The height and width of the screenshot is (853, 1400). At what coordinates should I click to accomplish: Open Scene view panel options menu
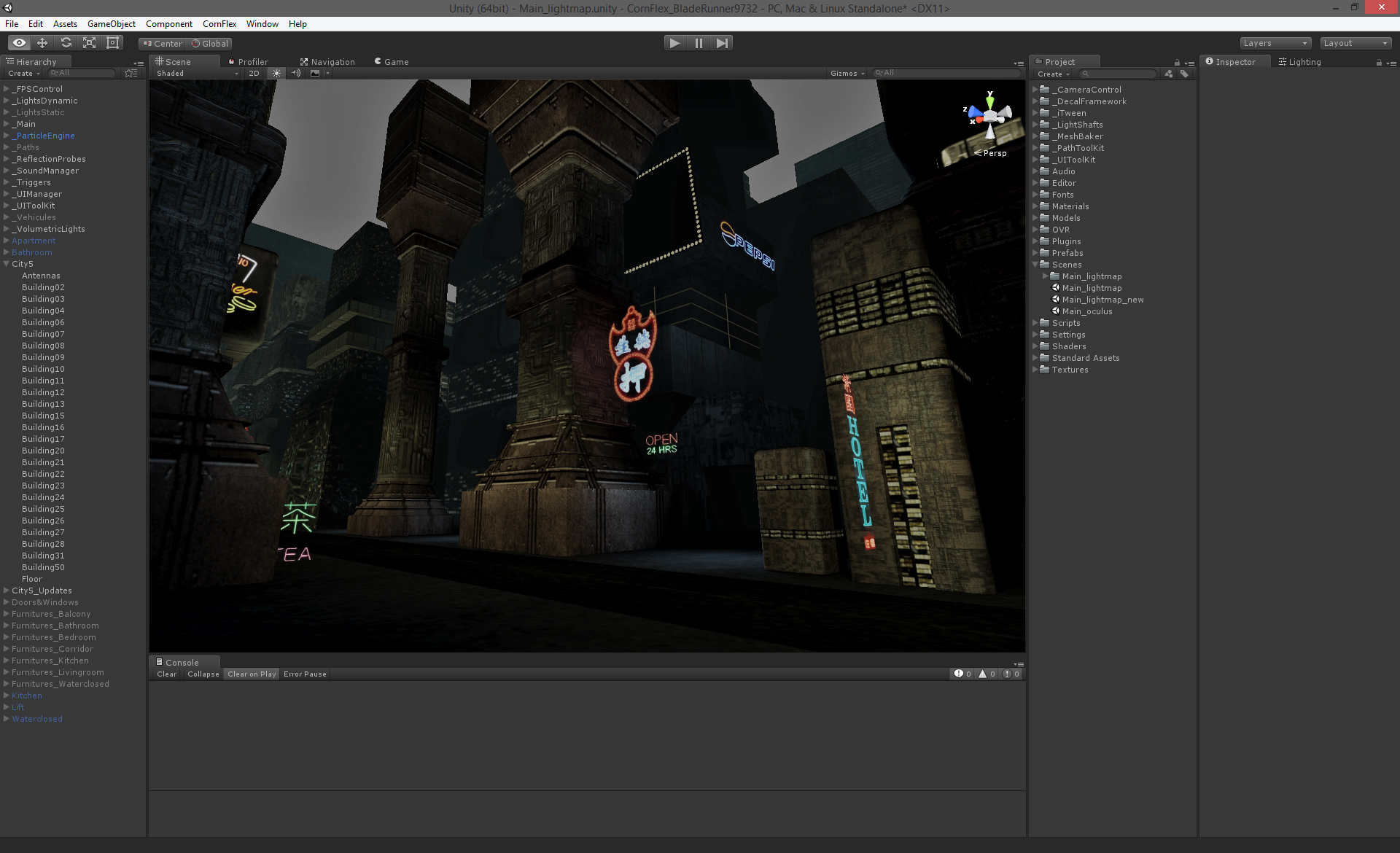click(1019, 63)
